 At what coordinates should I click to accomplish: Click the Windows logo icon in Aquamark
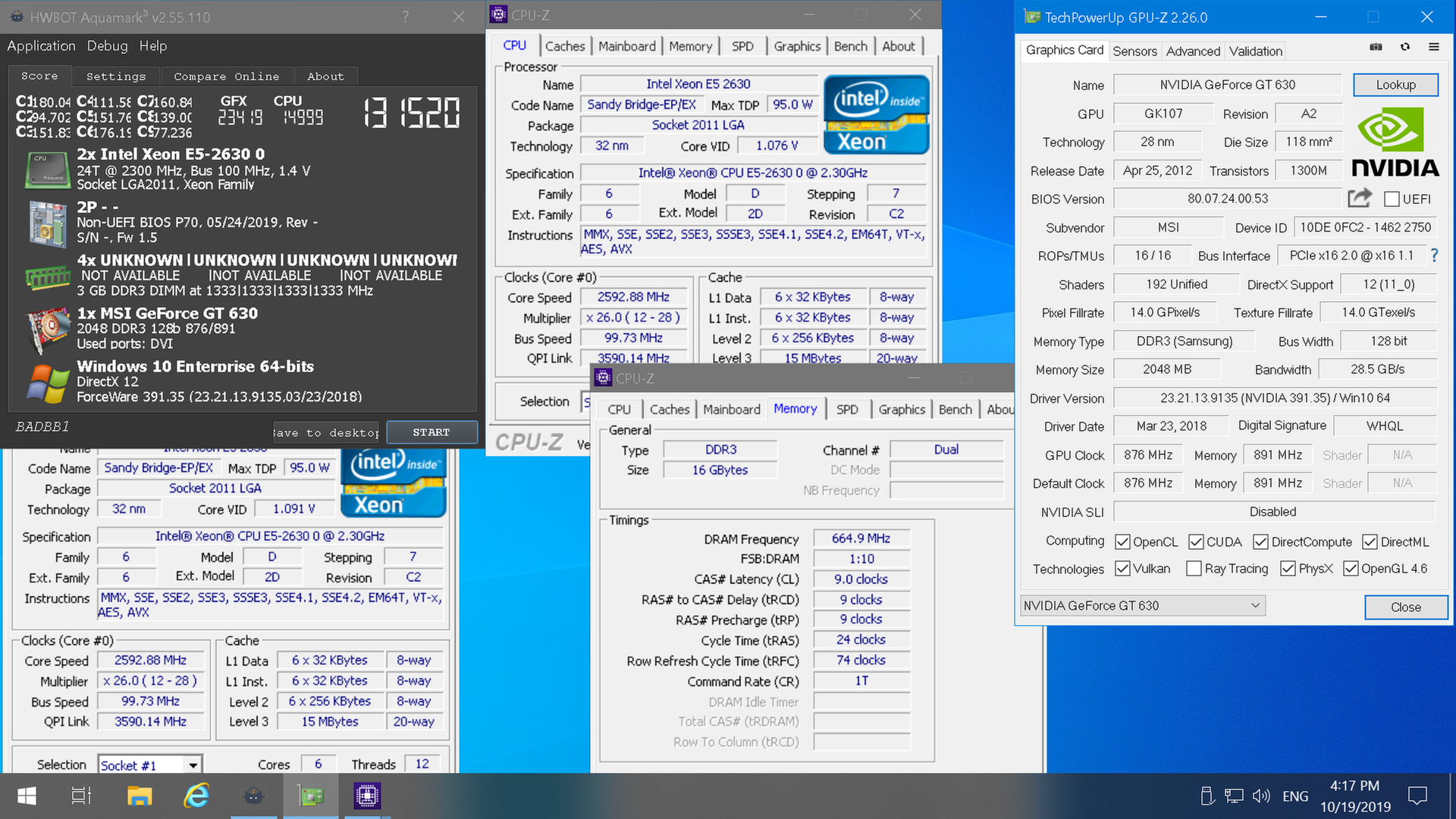pyautogui.click(x=48, y=384)
